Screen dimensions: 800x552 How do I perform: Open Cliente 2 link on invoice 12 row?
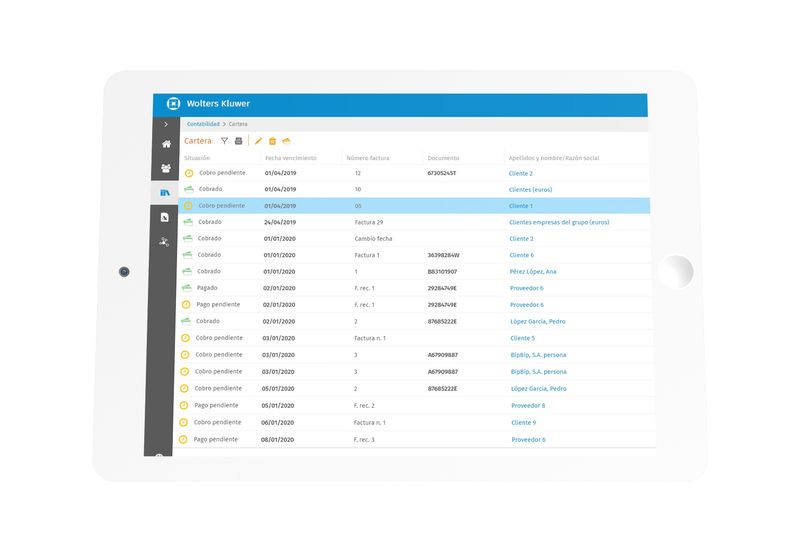[520, 173]
